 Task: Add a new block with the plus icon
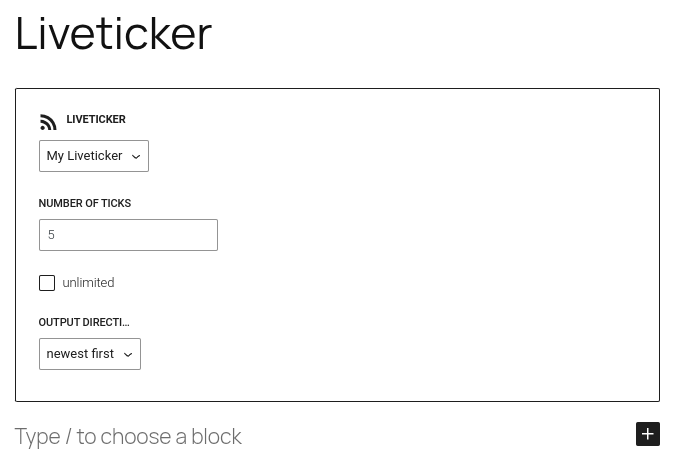648,434
